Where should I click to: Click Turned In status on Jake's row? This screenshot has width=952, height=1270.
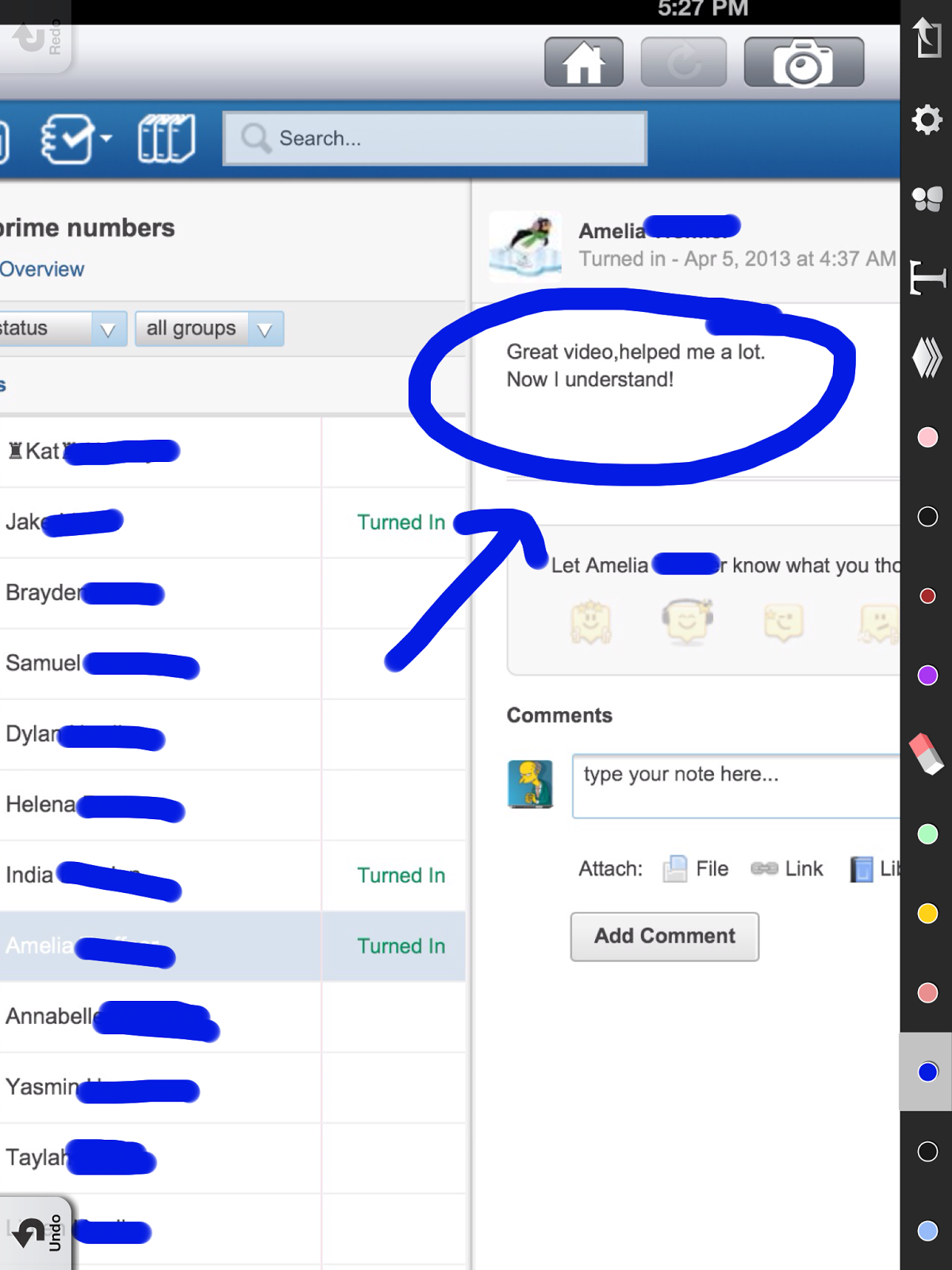401,522
